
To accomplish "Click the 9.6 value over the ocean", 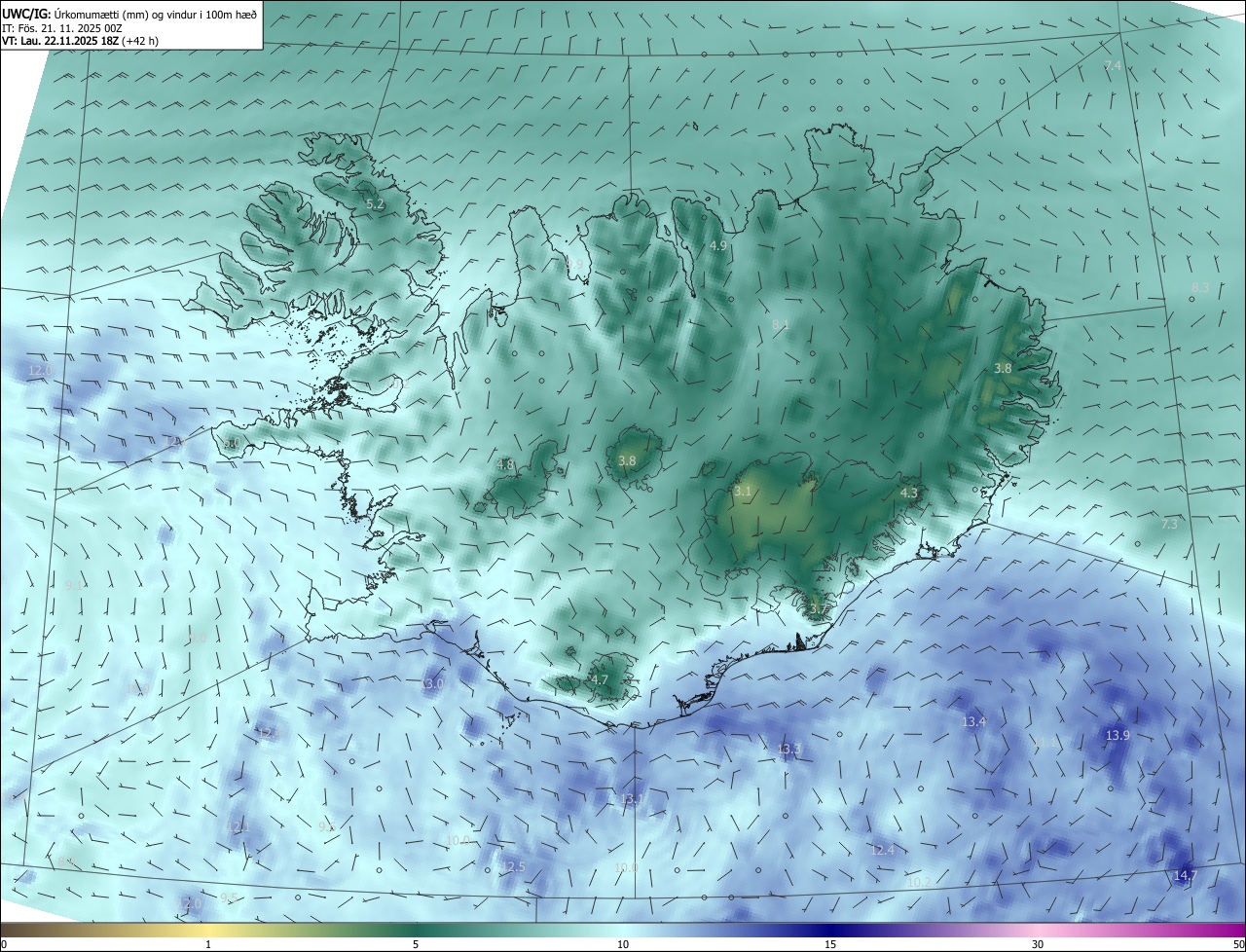I will (327, 826).
